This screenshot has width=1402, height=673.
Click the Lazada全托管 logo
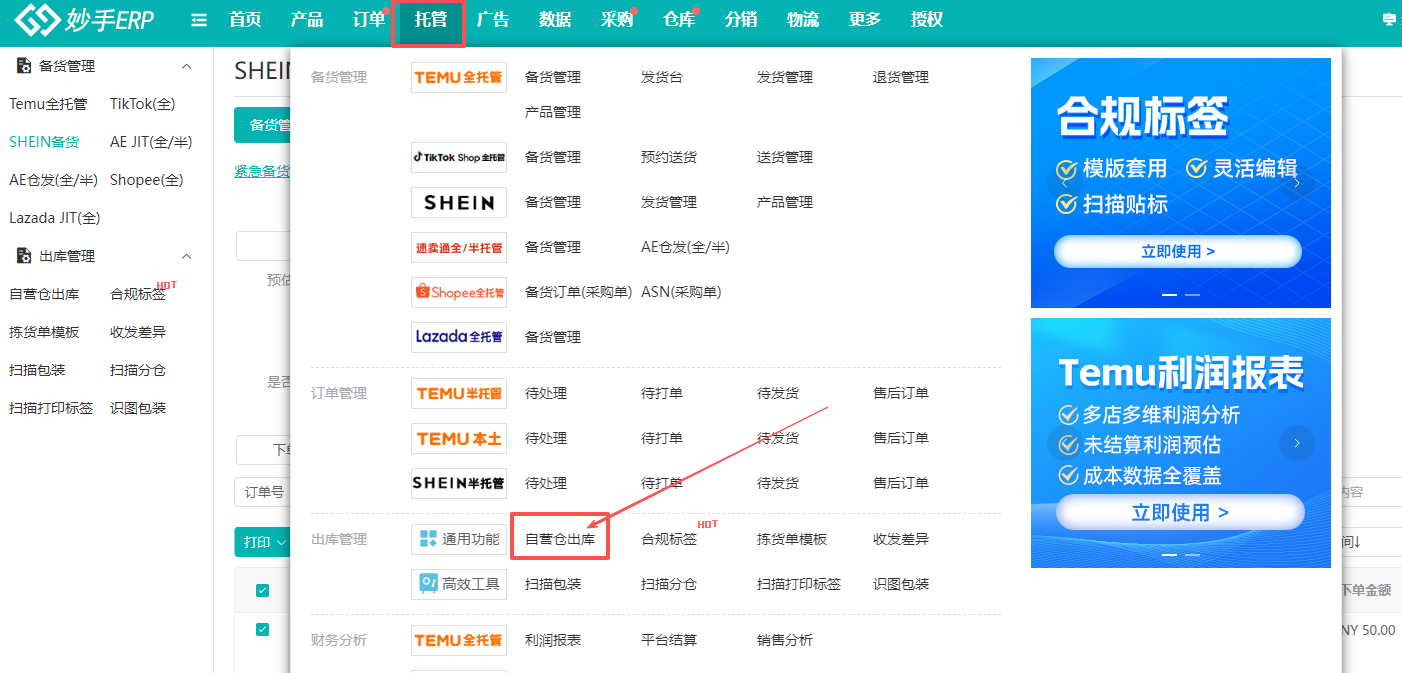coord(459,337)
